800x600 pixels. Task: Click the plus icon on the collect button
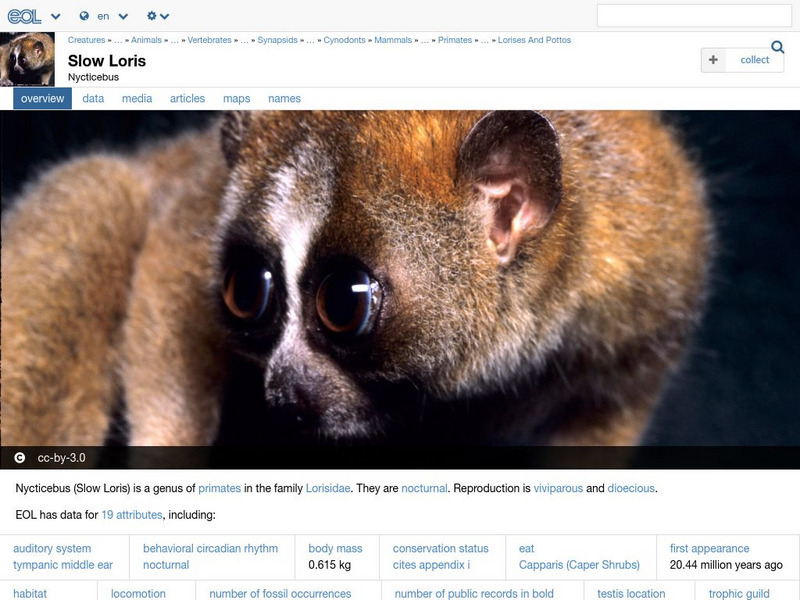[712, 60]
